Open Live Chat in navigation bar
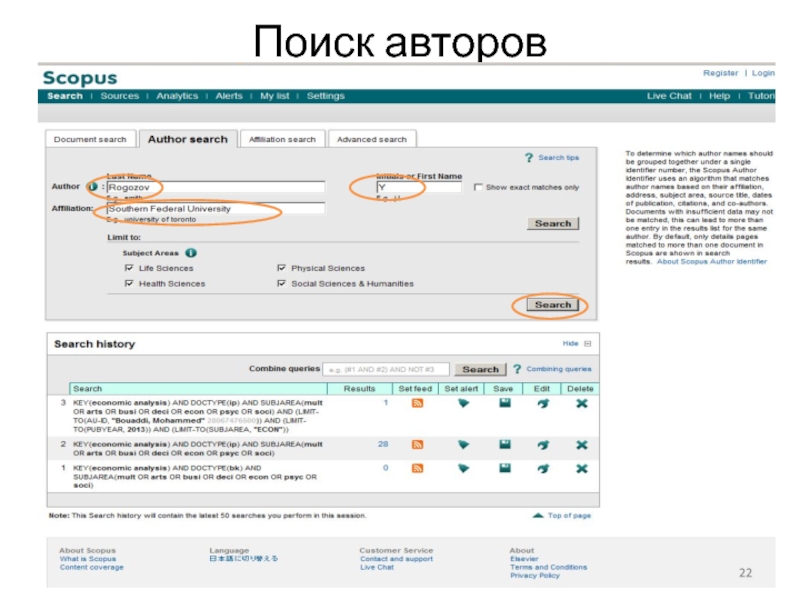Screen dimensions: 800x600 click(x=669, y=96)
